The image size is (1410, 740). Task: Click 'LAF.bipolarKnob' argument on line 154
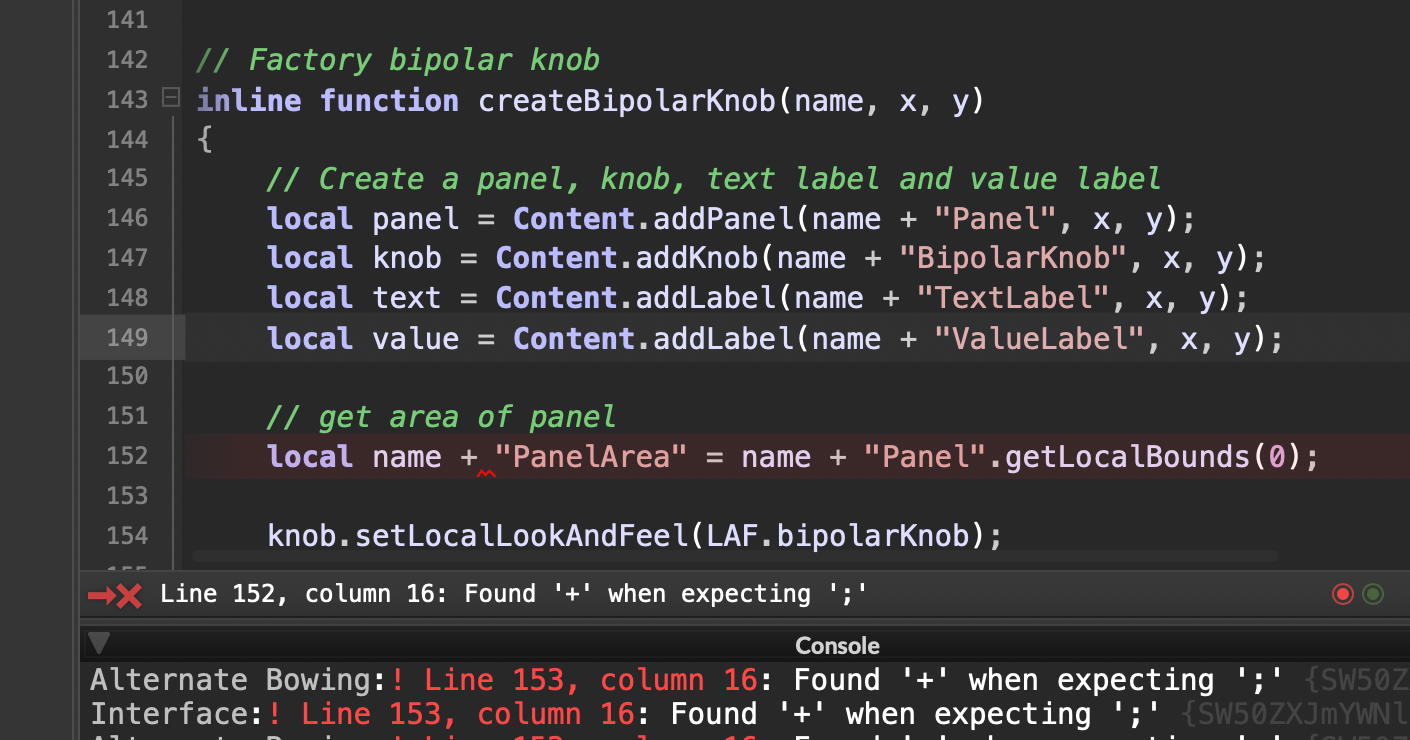(x=838, y=536)
